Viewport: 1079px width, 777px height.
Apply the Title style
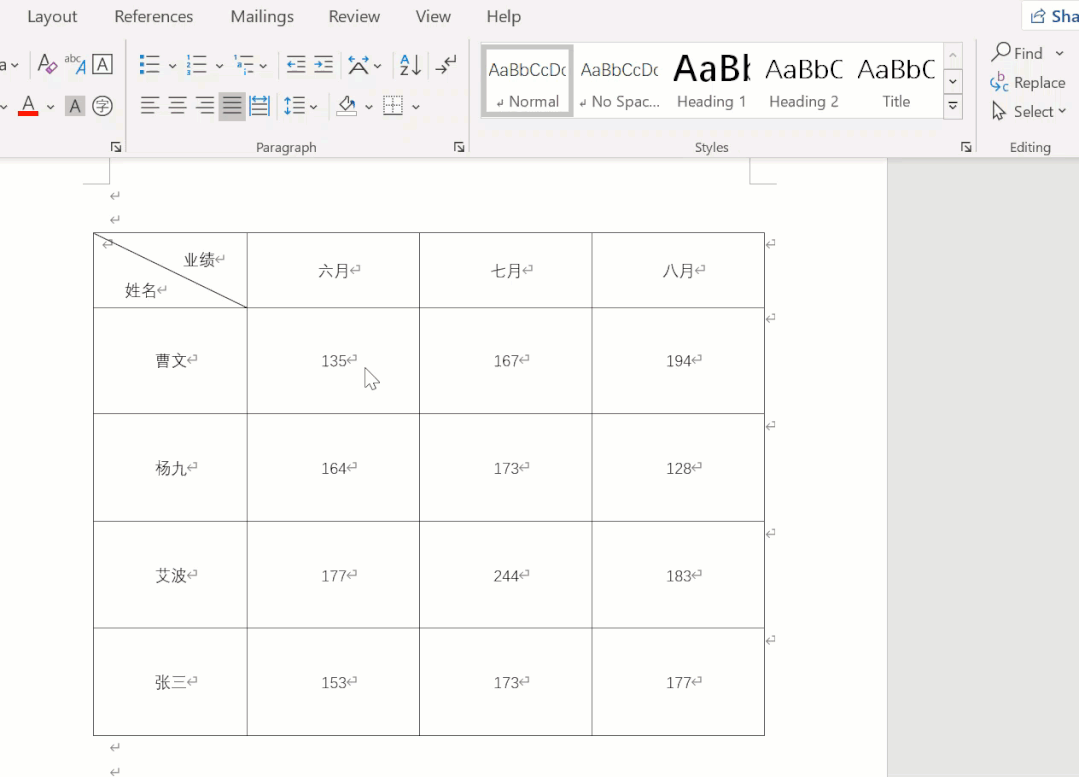(x=896, y=81)
